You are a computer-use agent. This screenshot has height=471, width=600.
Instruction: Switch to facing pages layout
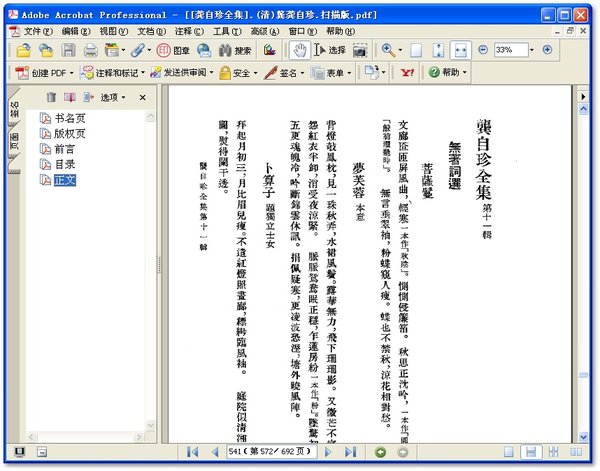[x=576, y=452]
